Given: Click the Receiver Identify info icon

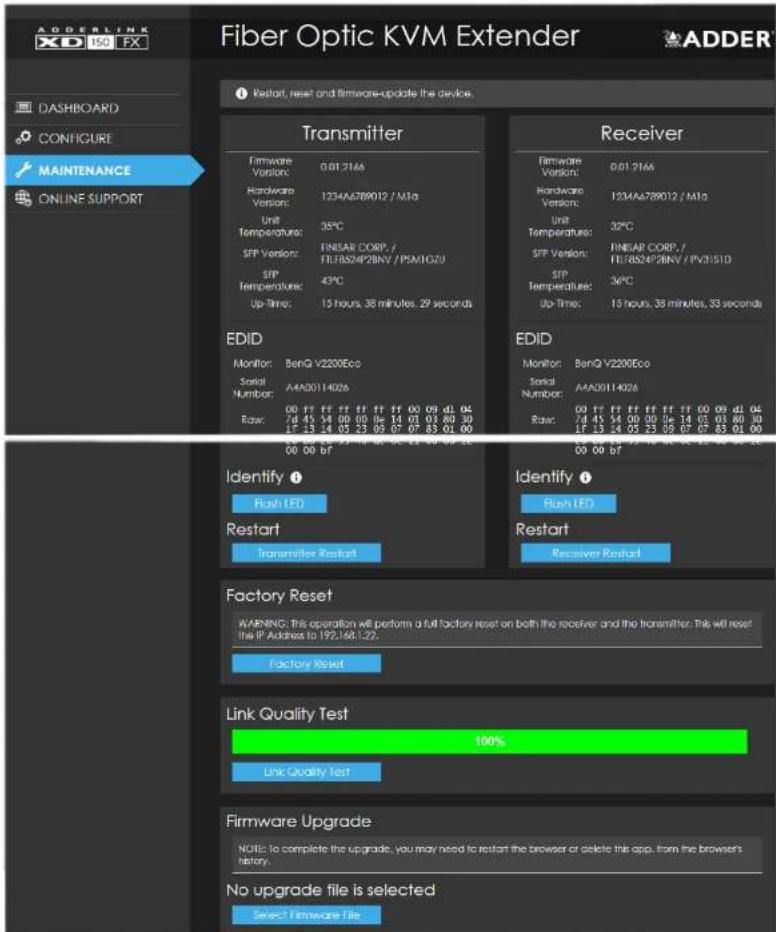Looking at the screenshot, I should pos(585,477).
